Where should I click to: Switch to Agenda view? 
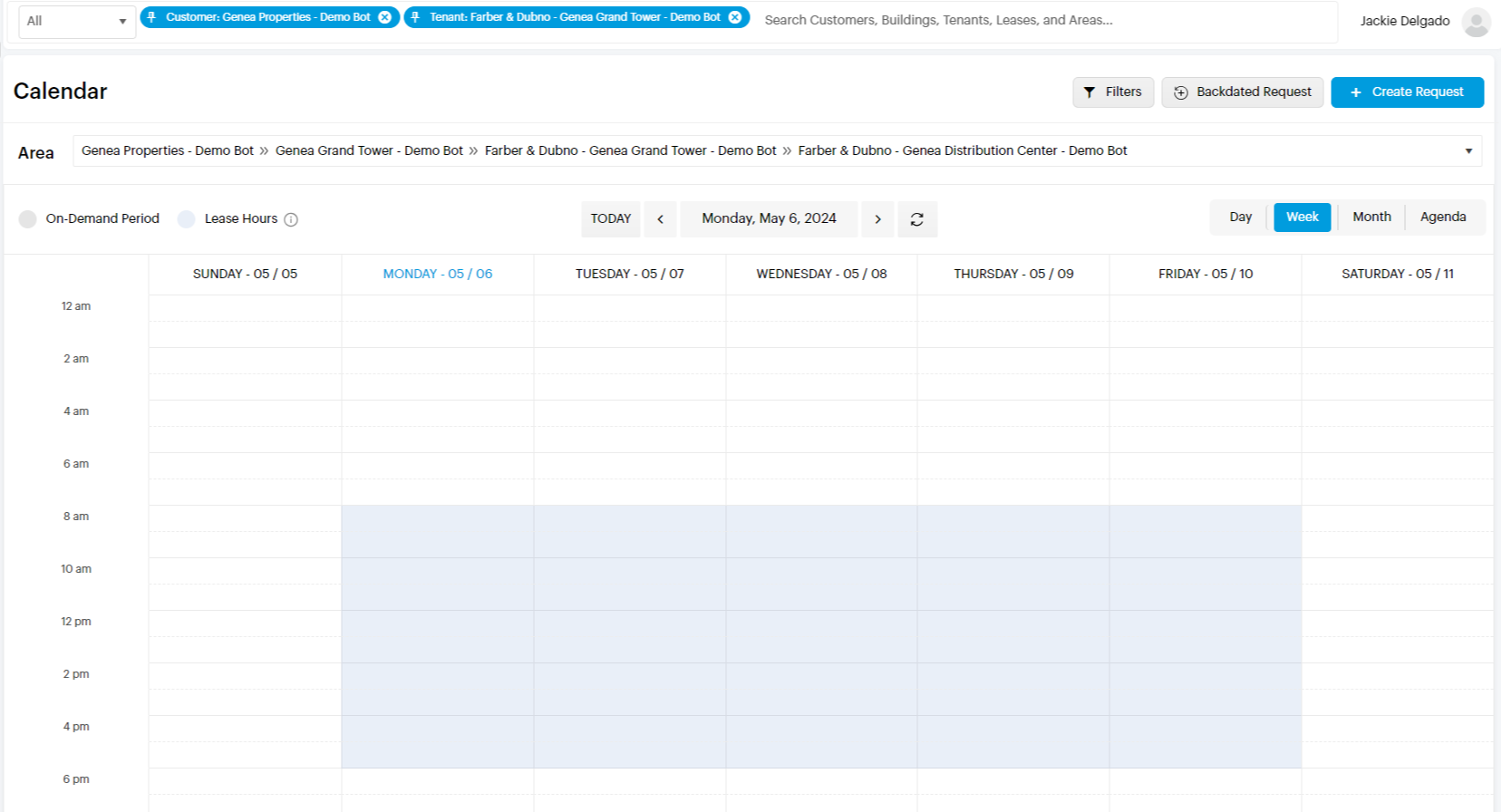[x=1443, y=217]
